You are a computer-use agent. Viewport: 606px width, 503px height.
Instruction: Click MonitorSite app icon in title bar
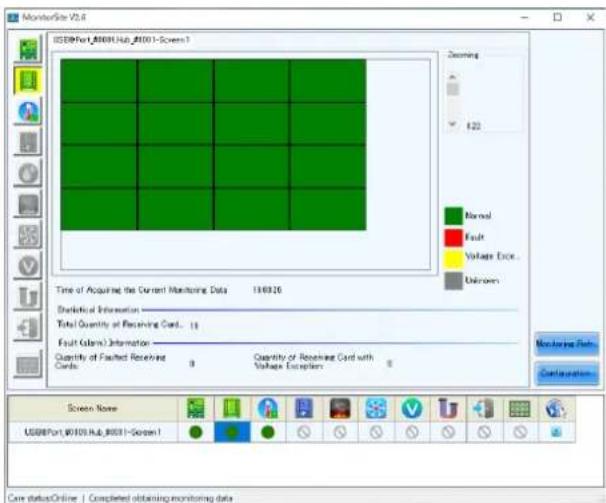[x=13, y=17]
